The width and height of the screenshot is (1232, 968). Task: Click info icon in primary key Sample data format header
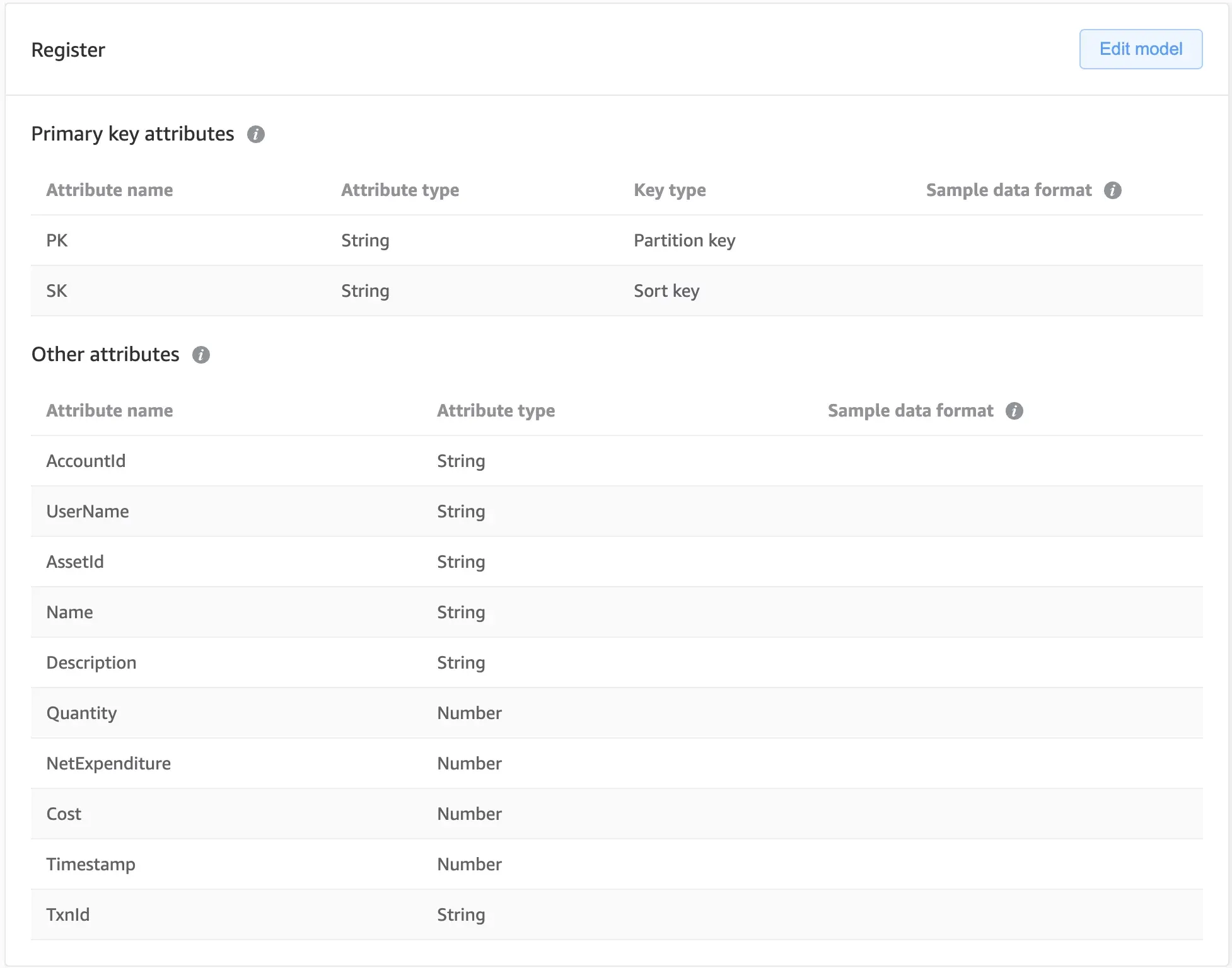point(1112,190)
